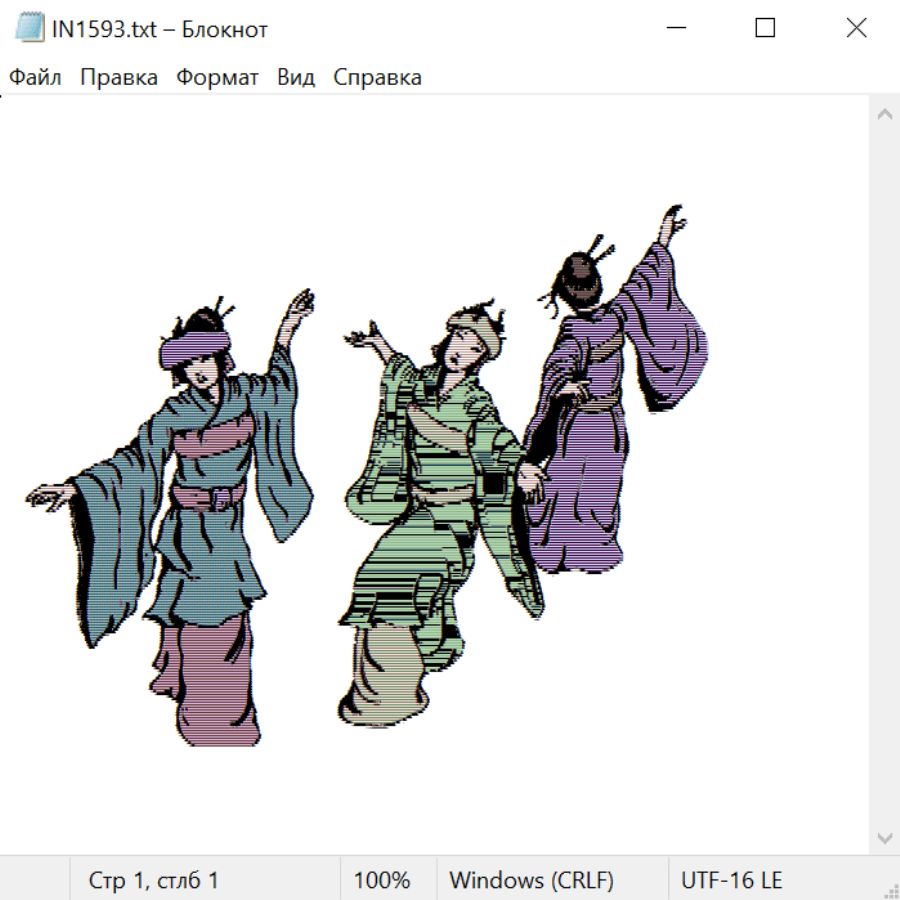Close the IN1593.txt window

856,28
